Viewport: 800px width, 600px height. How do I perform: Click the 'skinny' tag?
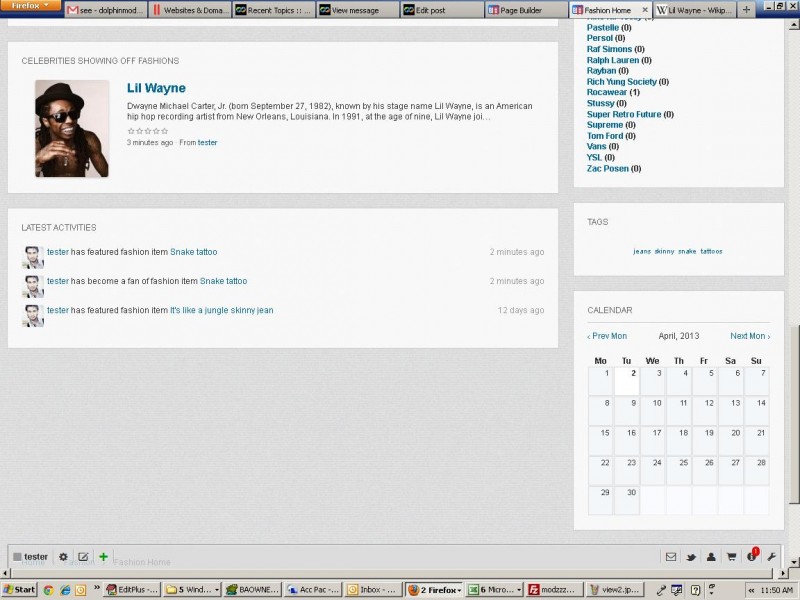pyautogui.click(x=664, y=251)
